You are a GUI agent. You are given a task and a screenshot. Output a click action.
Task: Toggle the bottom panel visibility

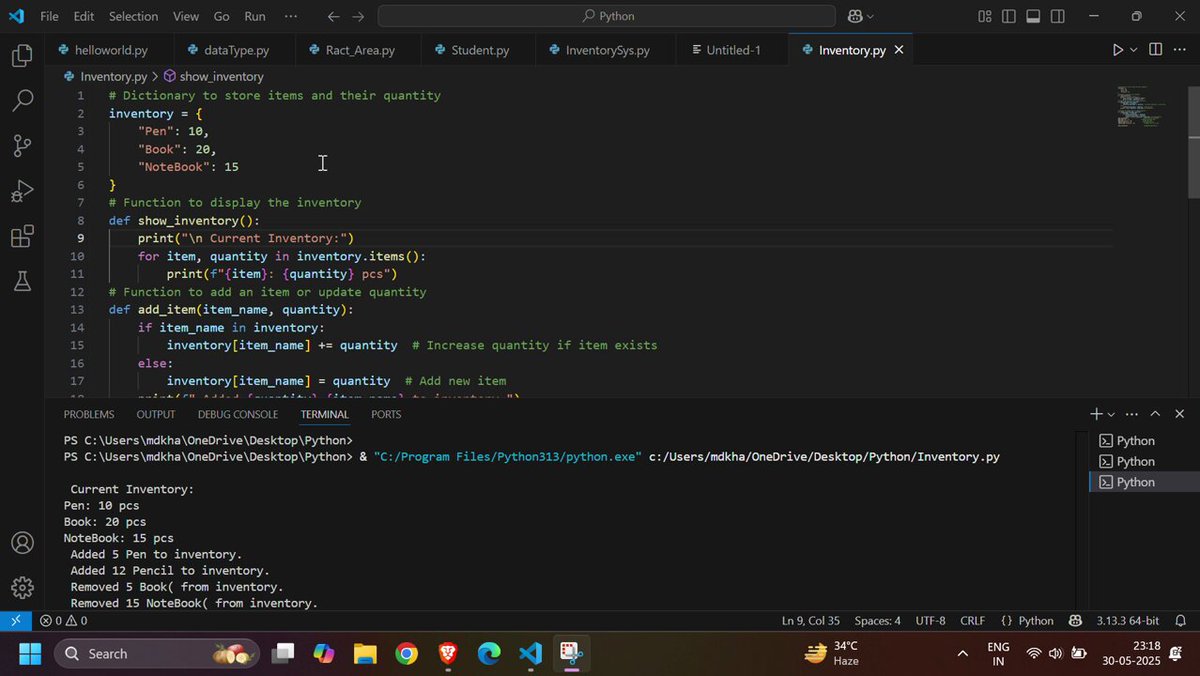tap(1033, 16)
